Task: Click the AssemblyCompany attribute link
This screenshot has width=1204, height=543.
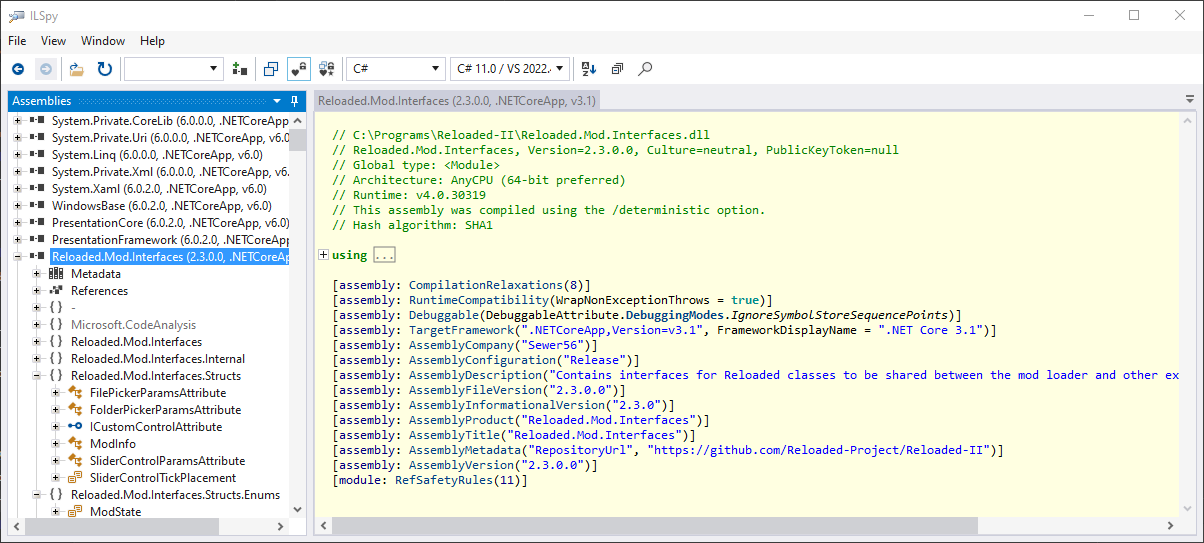Action: pos(461,345)
